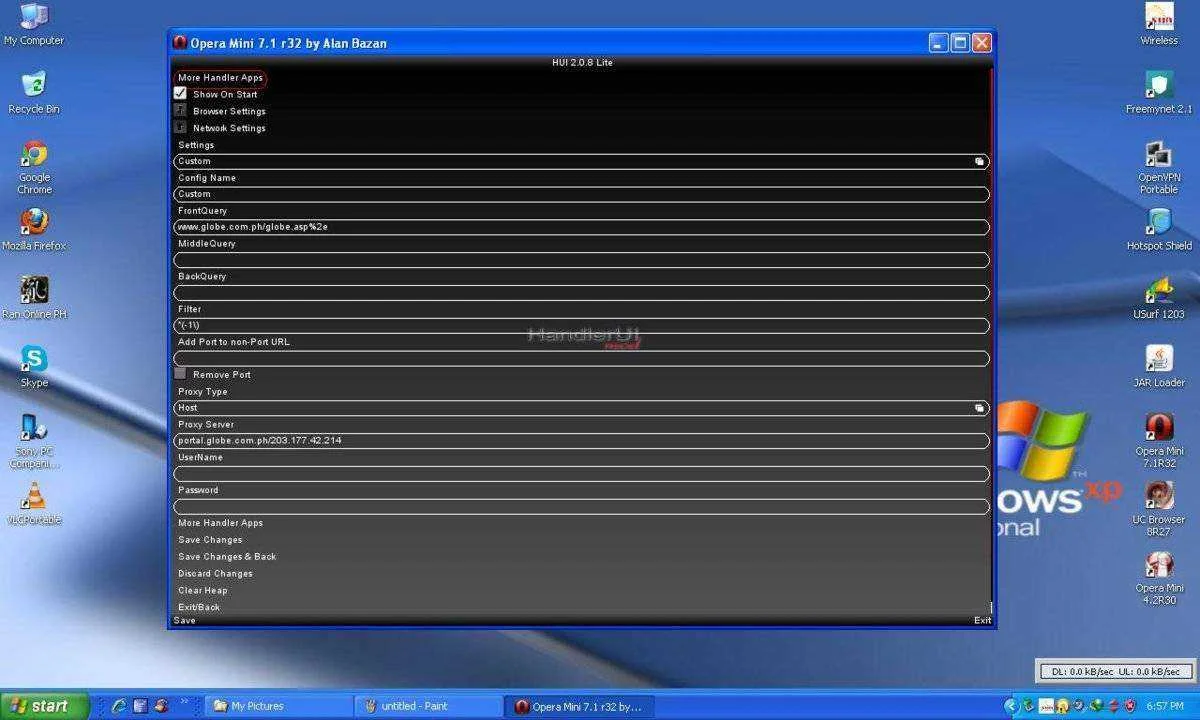The height and width of the screenshot is (720, 1200).
Task: Open the Proxy Type Host dropdown
Action: click(581, 408)
